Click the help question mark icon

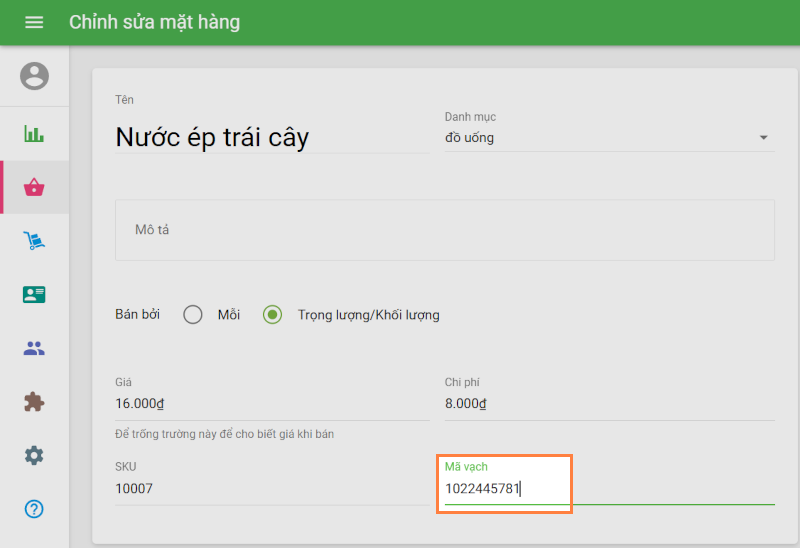point(34,509)
